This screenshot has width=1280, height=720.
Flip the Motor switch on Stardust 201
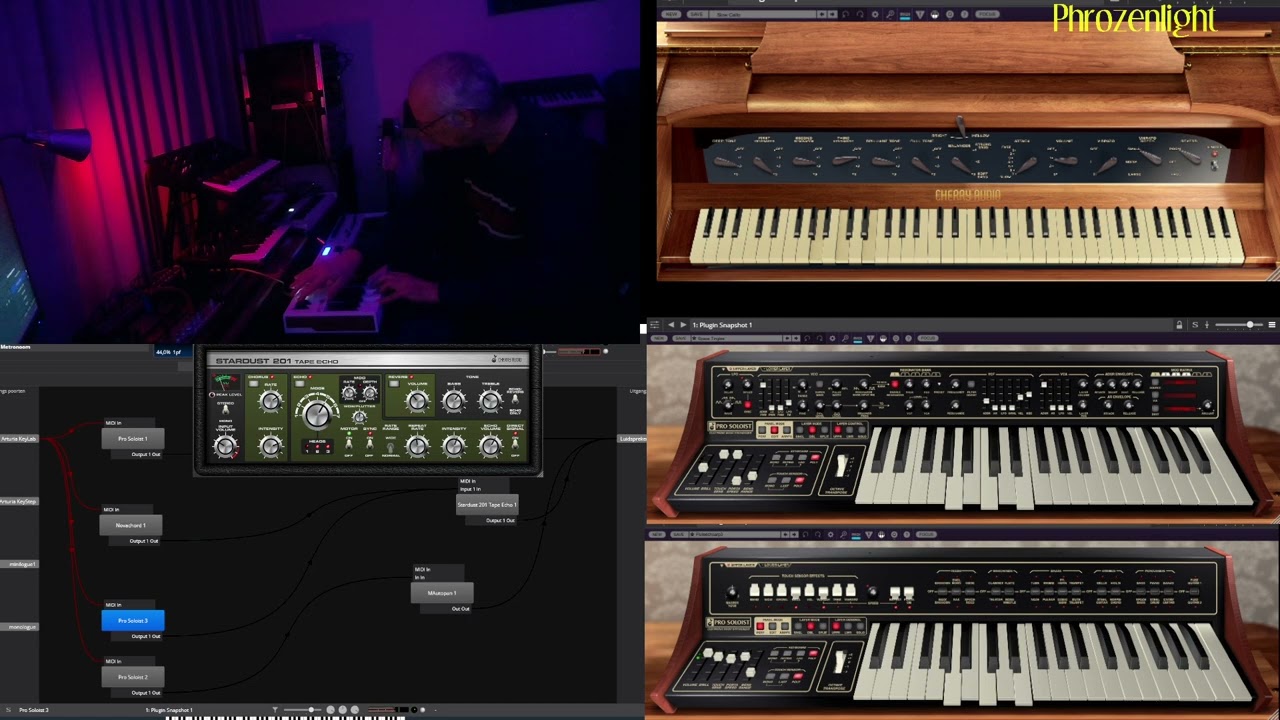(349, 444)
